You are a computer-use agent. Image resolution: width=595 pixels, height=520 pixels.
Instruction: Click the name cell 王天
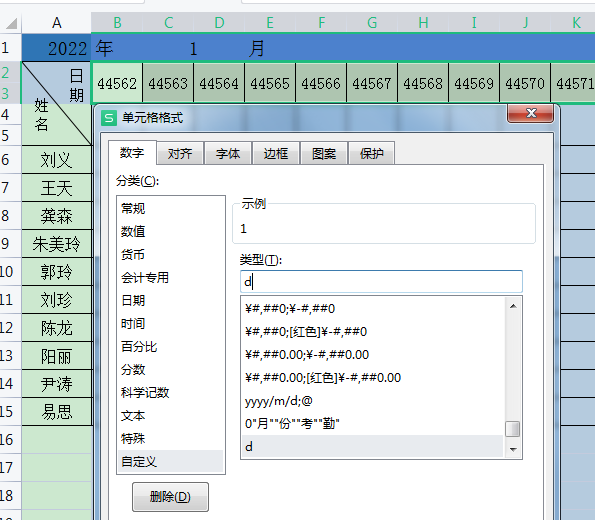(x=57, y=188)
